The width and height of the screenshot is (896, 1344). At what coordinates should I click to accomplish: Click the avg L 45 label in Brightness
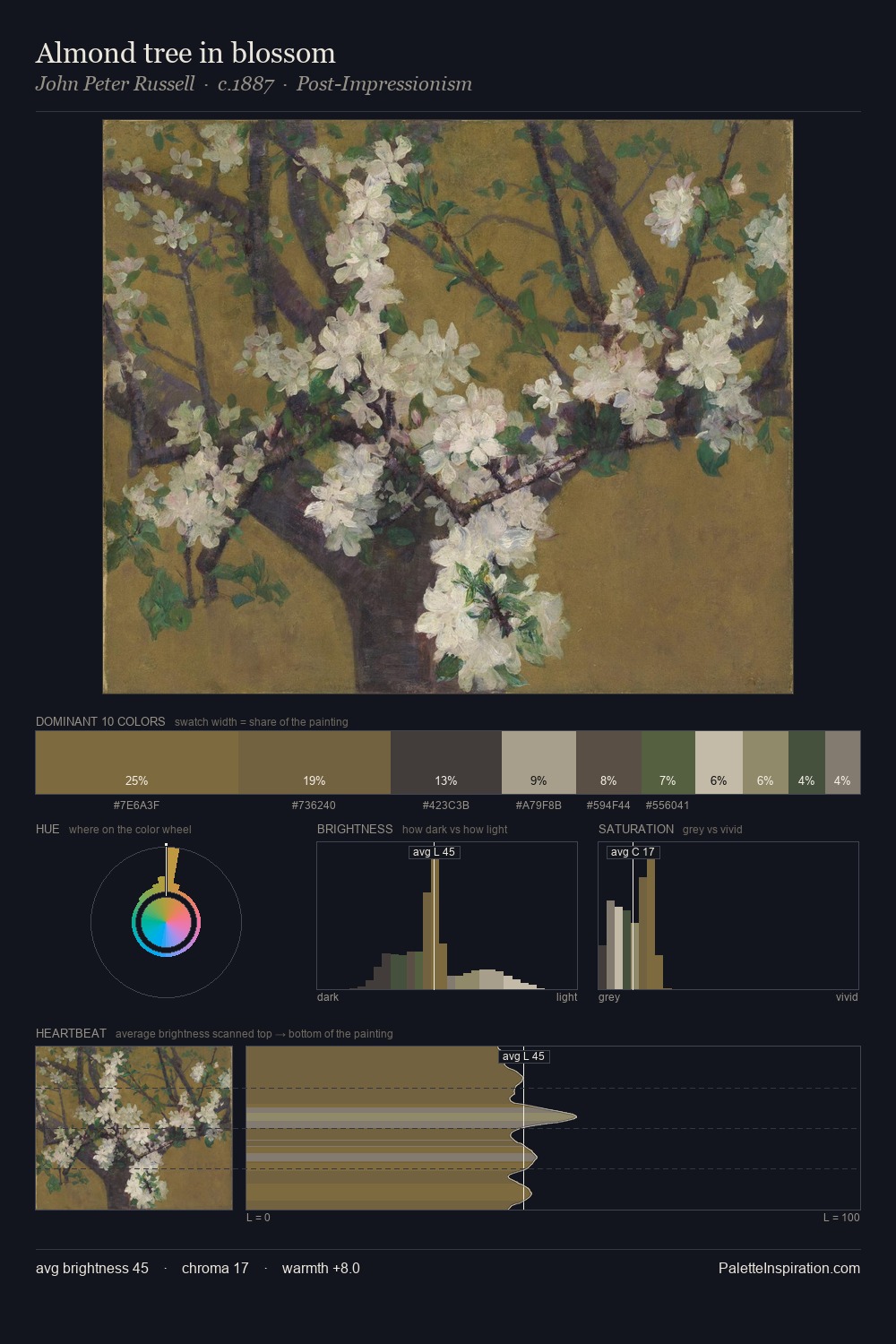[434, 852]
